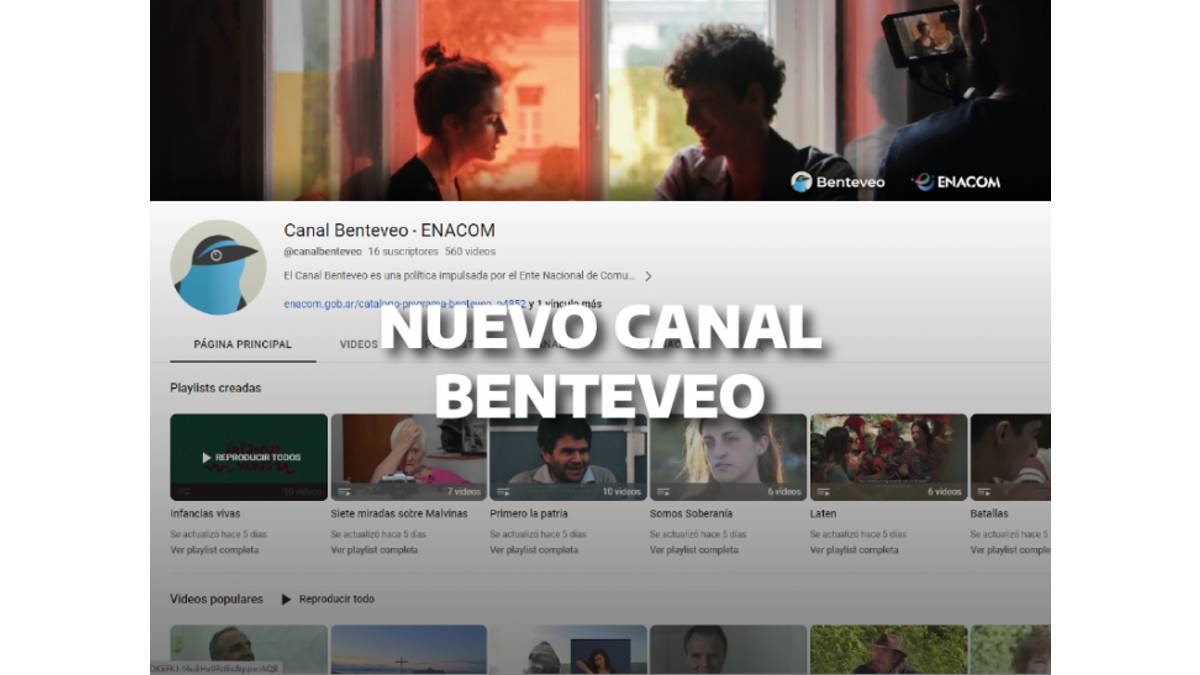
Task: Open the Somos Soberanía playlist thumbnail
Action: click(x=728, y=457)
